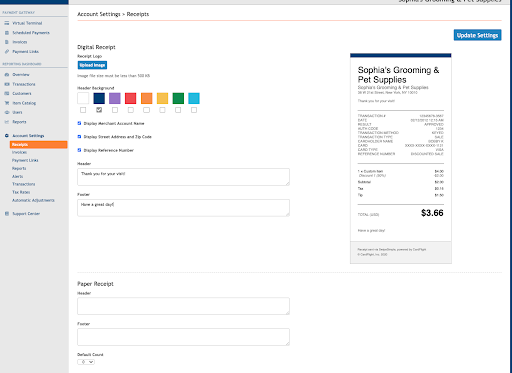Click the Update Settings button

[x=477, y=35]
